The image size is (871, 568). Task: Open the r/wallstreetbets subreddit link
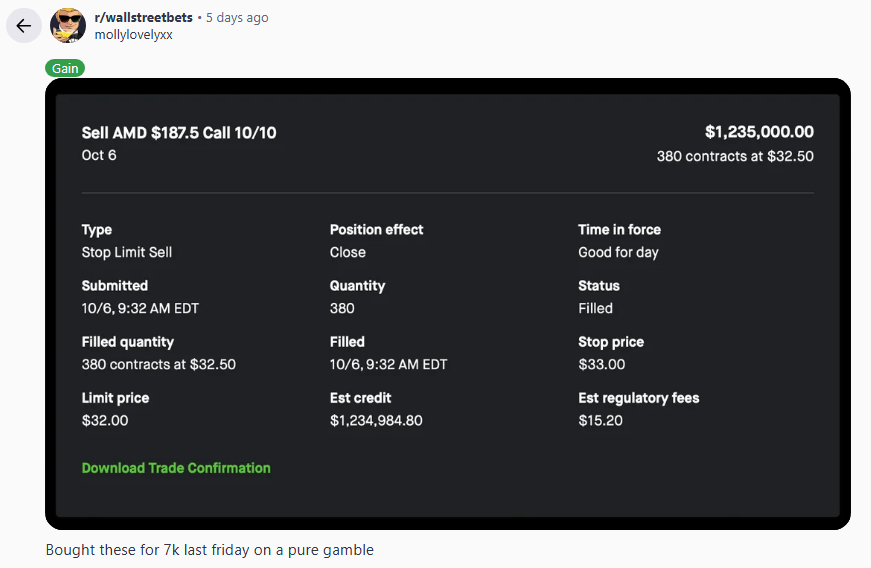pyautogui.click(x=143, y=18)
